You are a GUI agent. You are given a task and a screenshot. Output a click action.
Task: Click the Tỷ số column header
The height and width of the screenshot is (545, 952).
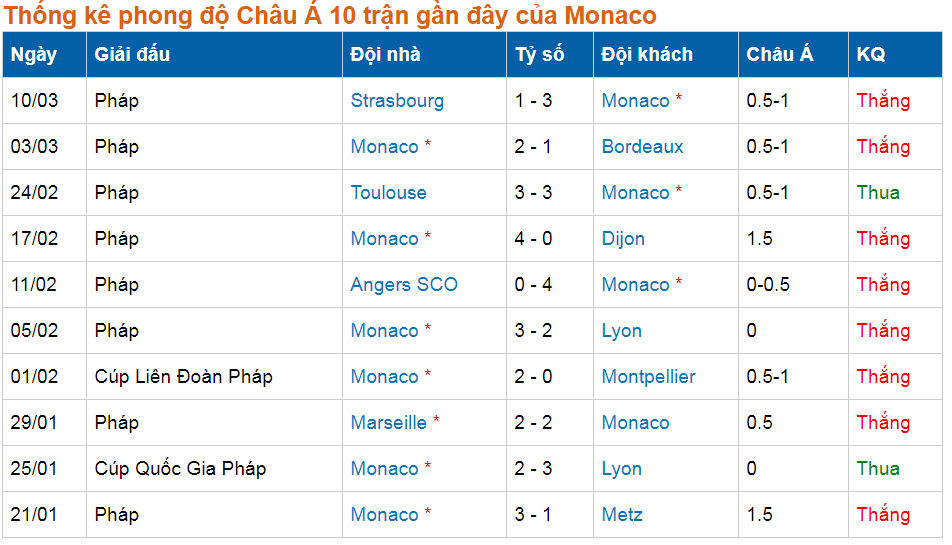click(540, 55)
